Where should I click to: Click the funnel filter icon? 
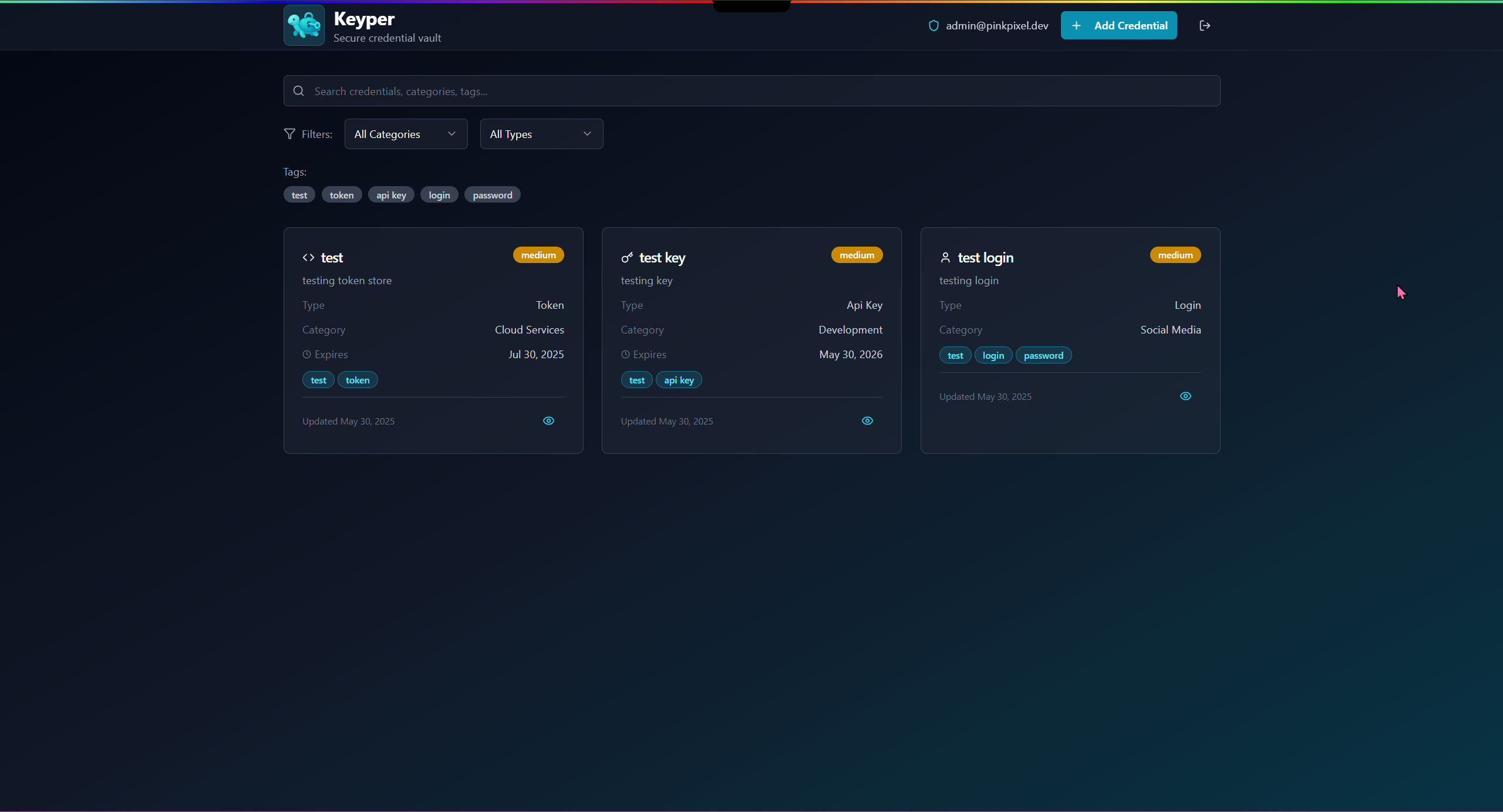tap(289, 134)
